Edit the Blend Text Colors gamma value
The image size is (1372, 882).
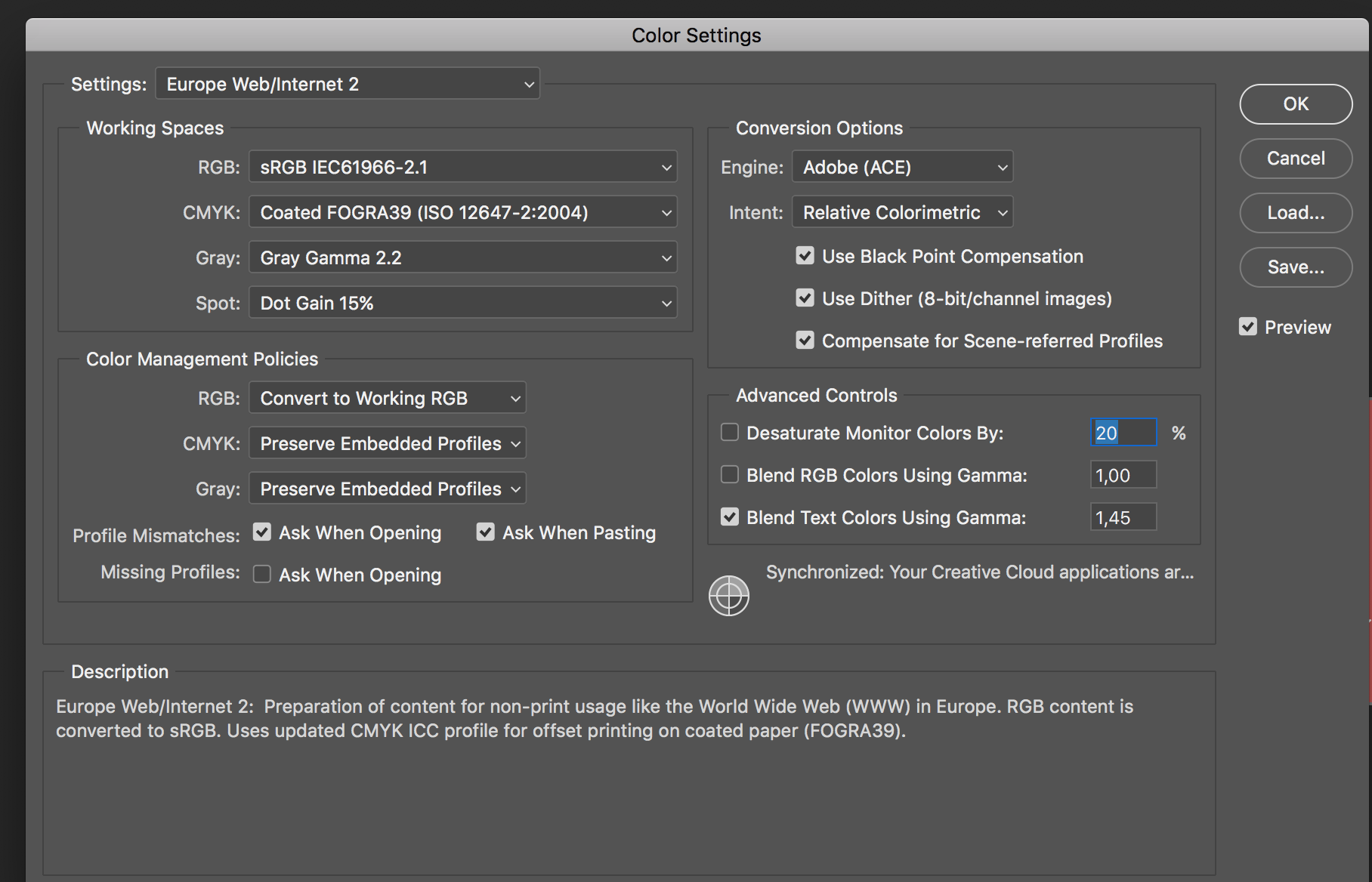[1123, 517]
